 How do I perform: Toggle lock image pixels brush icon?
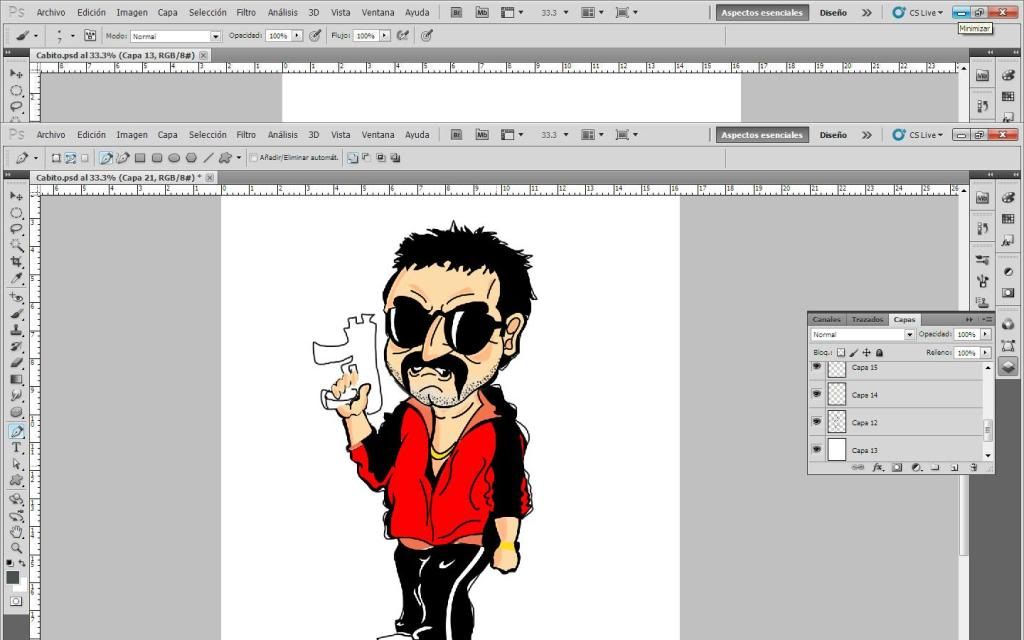pos(854,353)
